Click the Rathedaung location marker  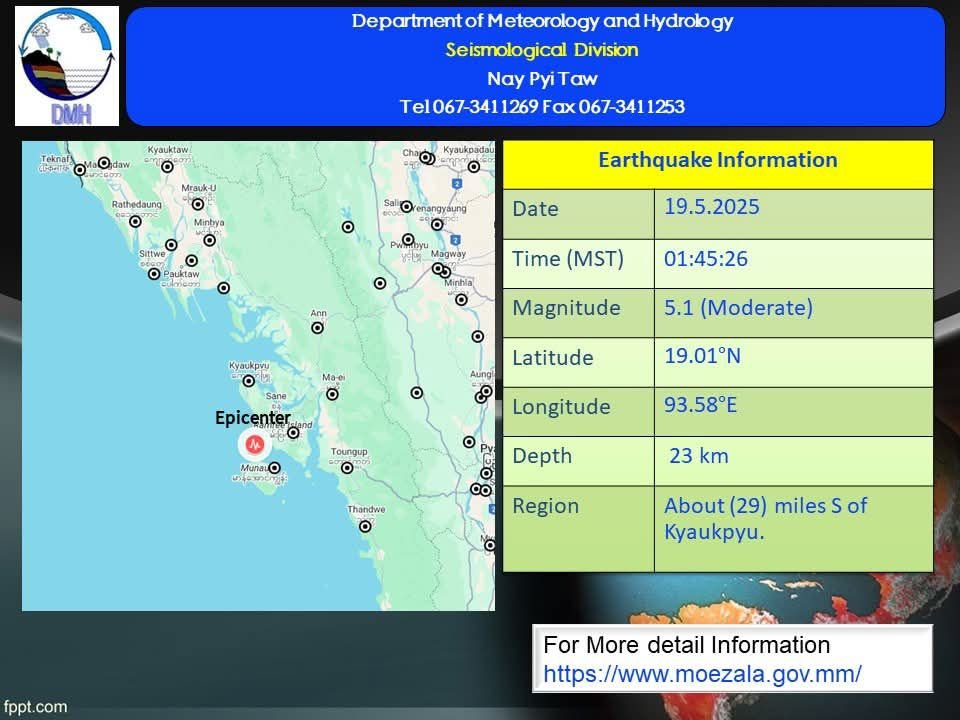pyautogui.click(x=135, y=221)
